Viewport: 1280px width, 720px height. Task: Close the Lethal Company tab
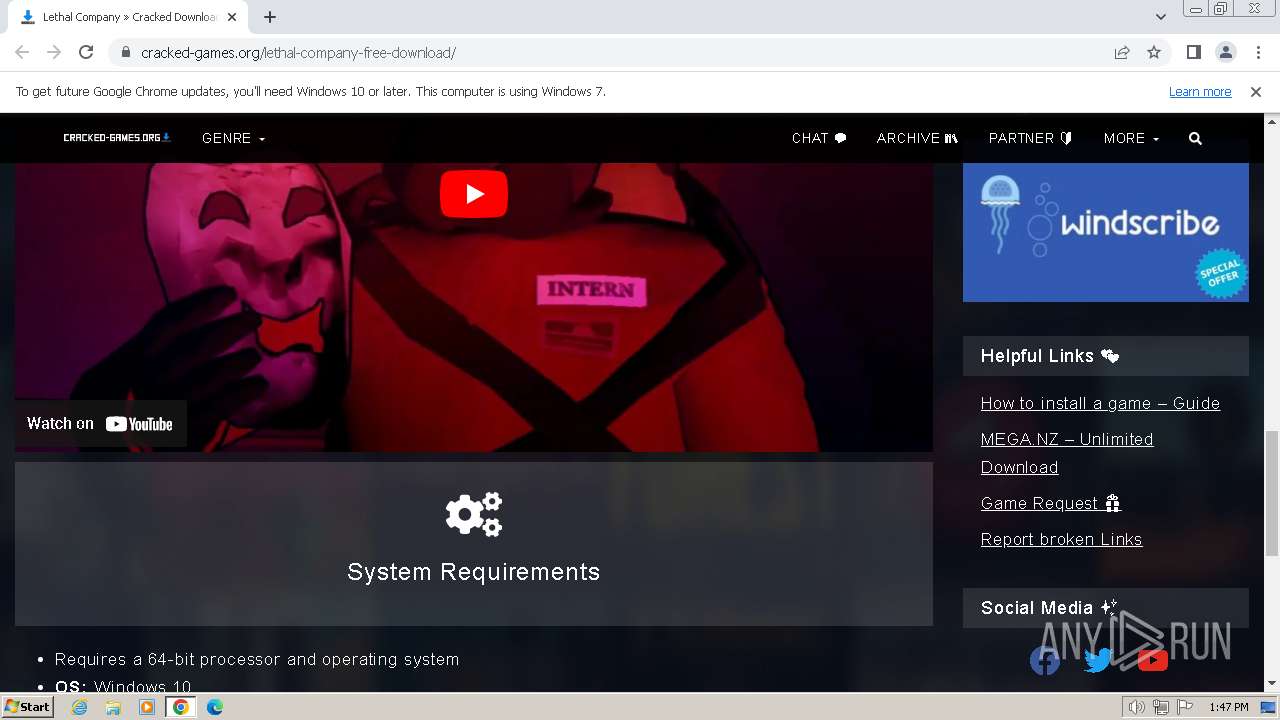(x=231, y=17)
